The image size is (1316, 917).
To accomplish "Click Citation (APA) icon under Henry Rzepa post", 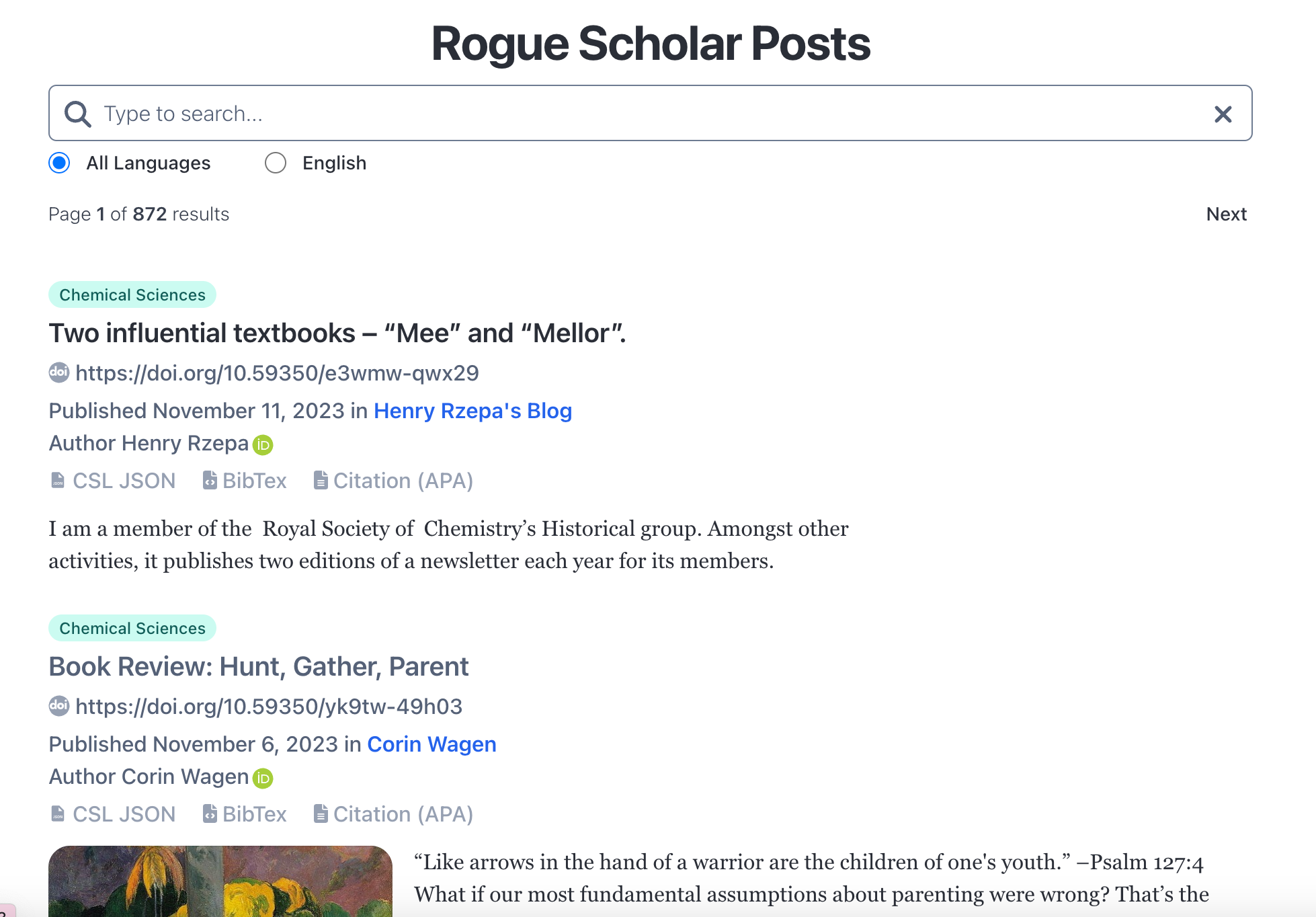I will [x=321, y=481].
